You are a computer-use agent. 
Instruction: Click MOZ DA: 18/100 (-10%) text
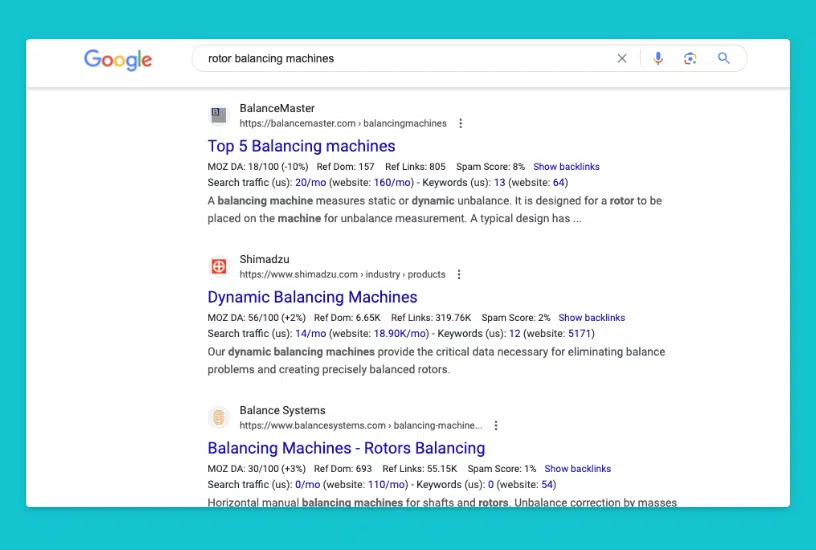[258, 167]
